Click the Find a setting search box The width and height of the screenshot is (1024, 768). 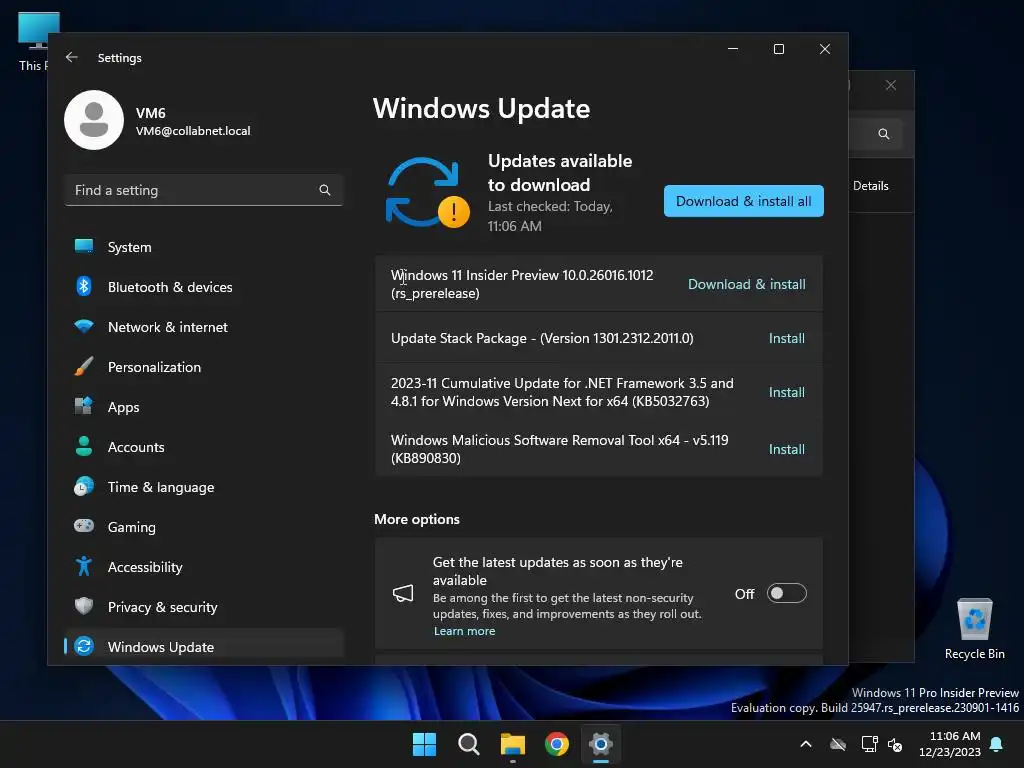204,190
